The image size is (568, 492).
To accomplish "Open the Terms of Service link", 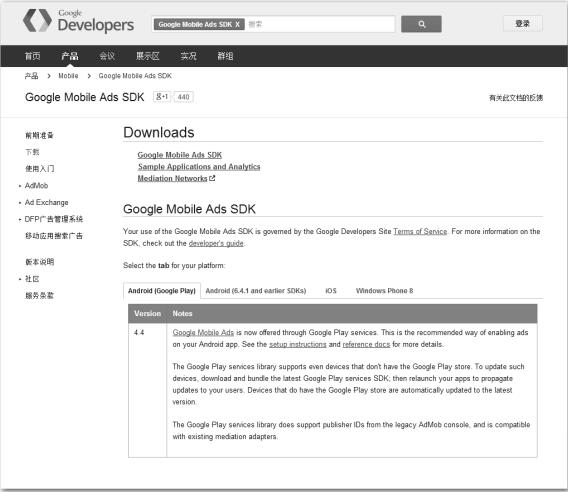I will pyautogui.click(x=420, y=232).
